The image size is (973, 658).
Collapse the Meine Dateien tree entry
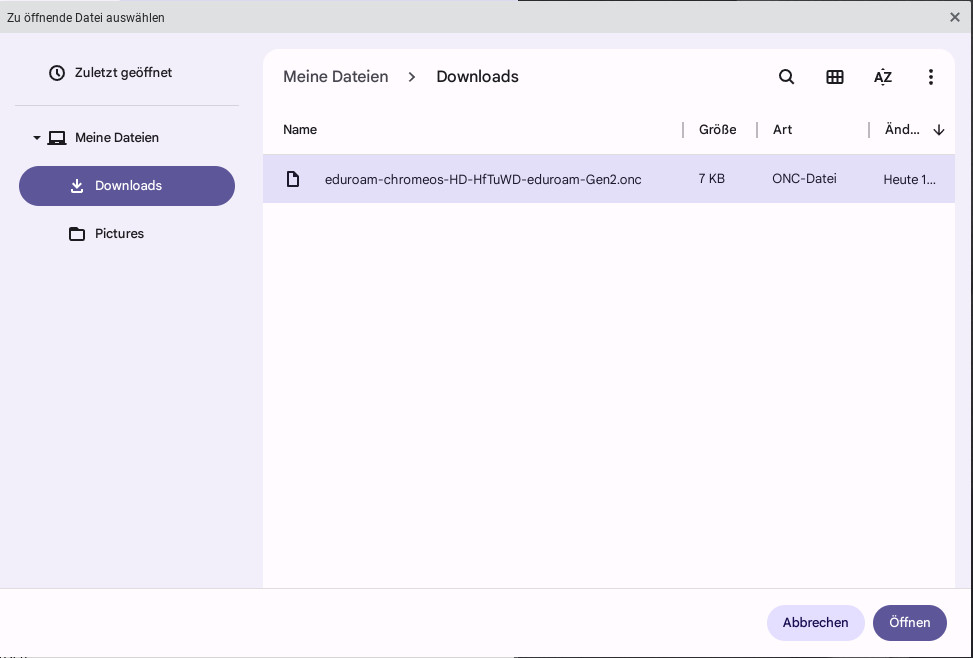click(x=37, y=137)
